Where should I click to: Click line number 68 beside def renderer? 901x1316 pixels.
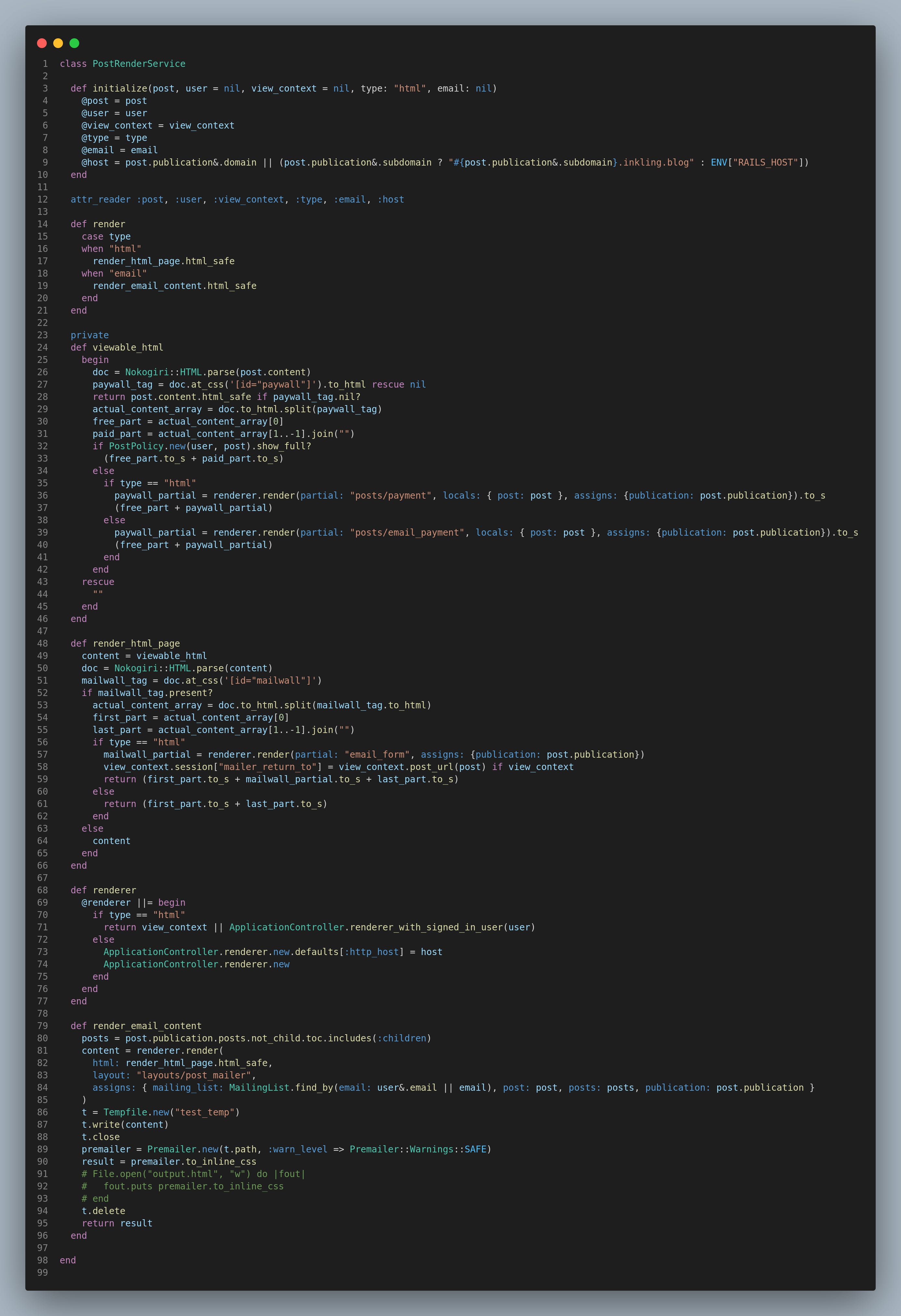point(43,890)
